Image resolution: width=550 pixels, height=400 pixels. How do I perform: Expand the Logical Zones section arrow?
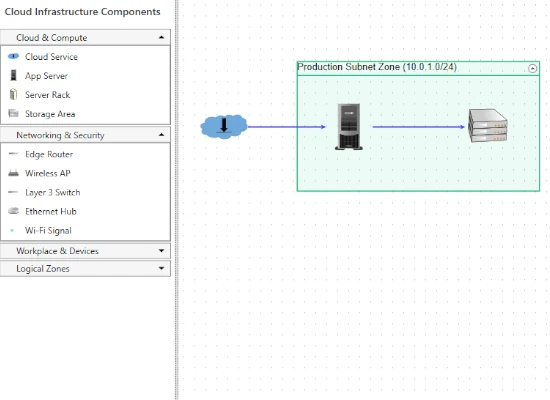pyautogui.click(x=161, y=268)
